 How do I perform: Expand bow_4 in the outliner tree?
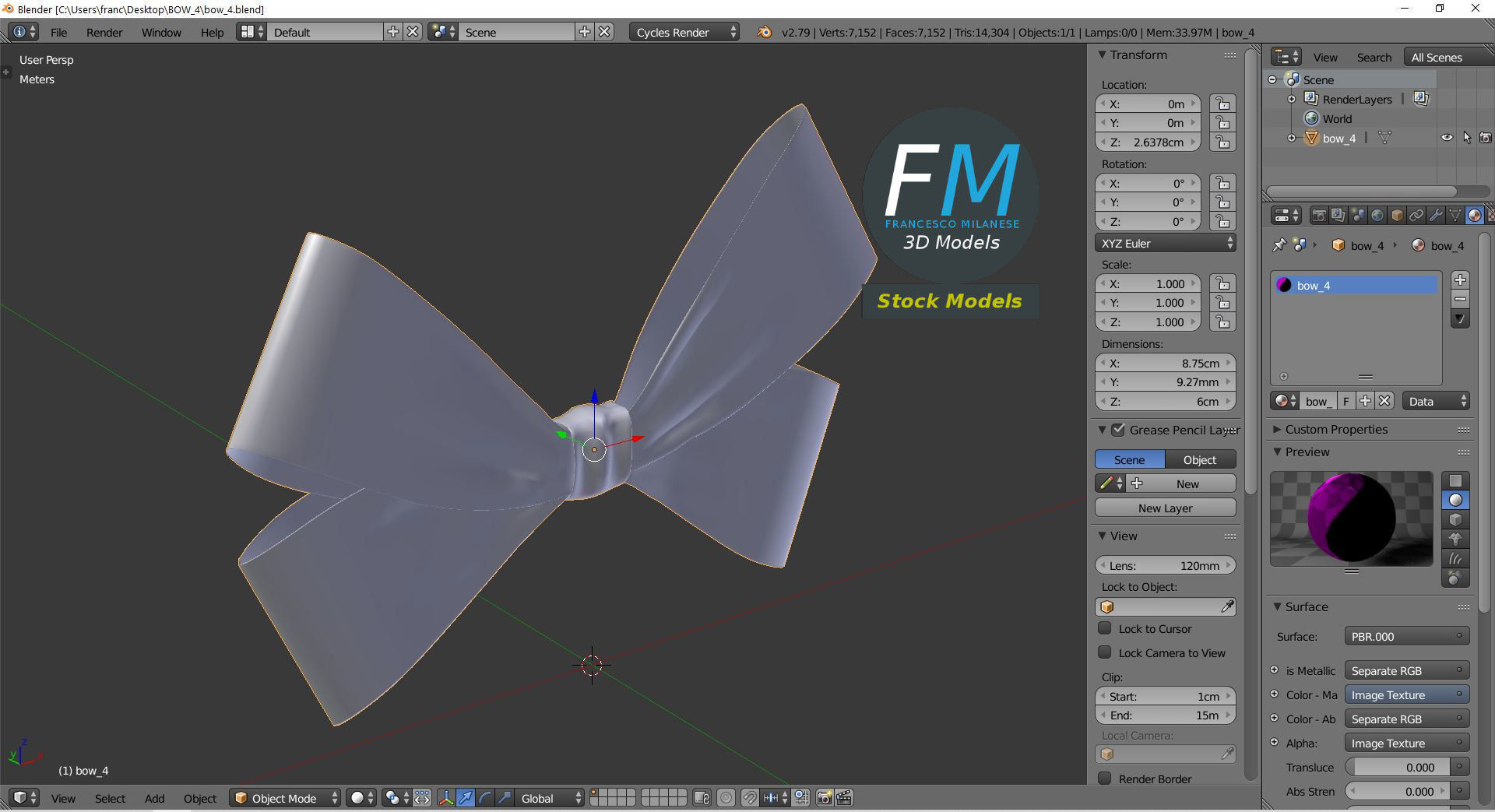[1292, 138]
